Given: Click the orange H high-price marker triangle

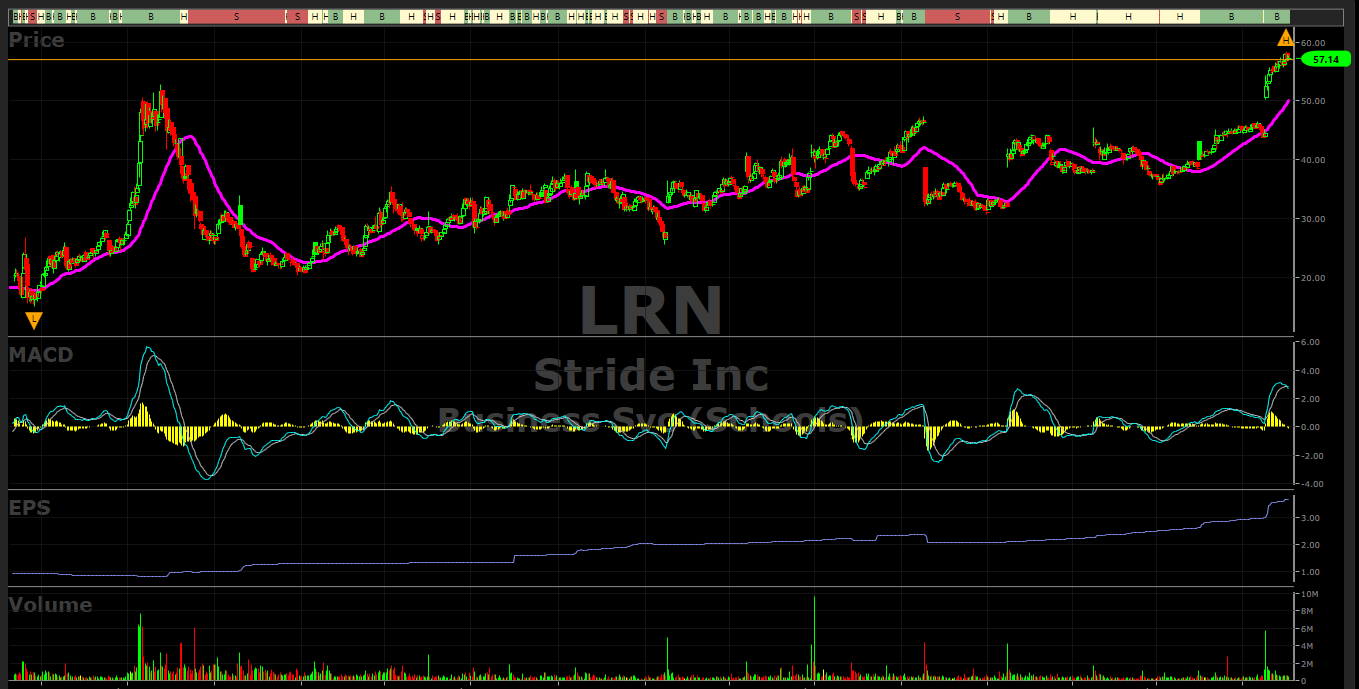Looking at the screenshot, I should tap(1286, 39).
